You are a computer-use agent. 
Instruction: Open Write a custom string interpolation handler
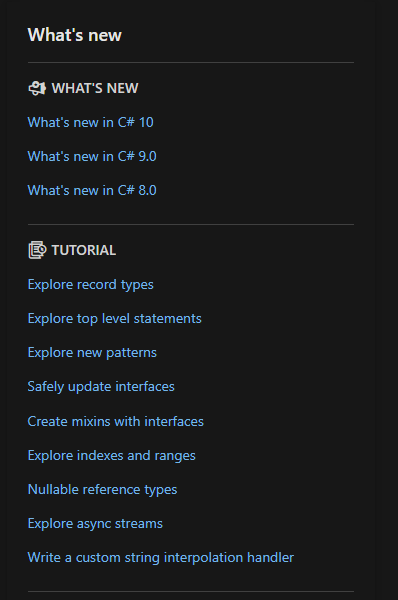coord(161,558)
